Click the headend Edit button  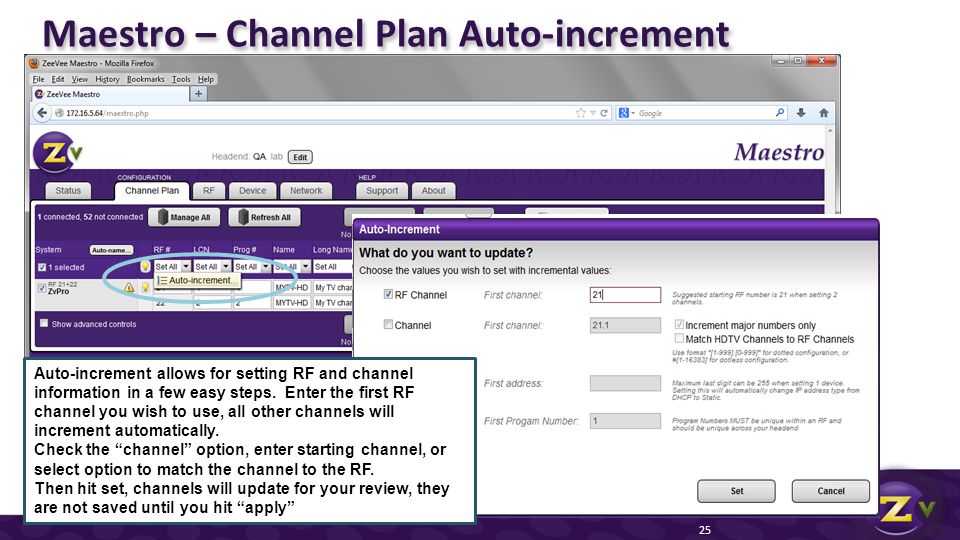point(300,157)
